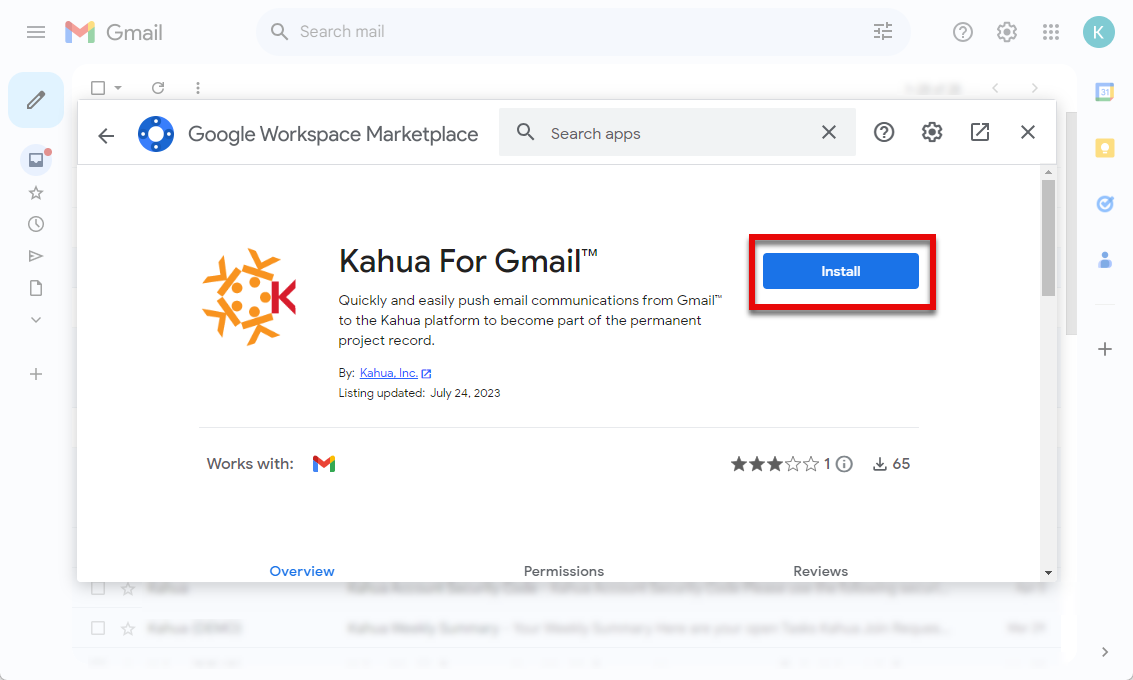The height and width of the screenshot is (680, 1133).
Task: Go back with Marketplace back arrow
Action: pyautogui.click(x=106, y=135)
